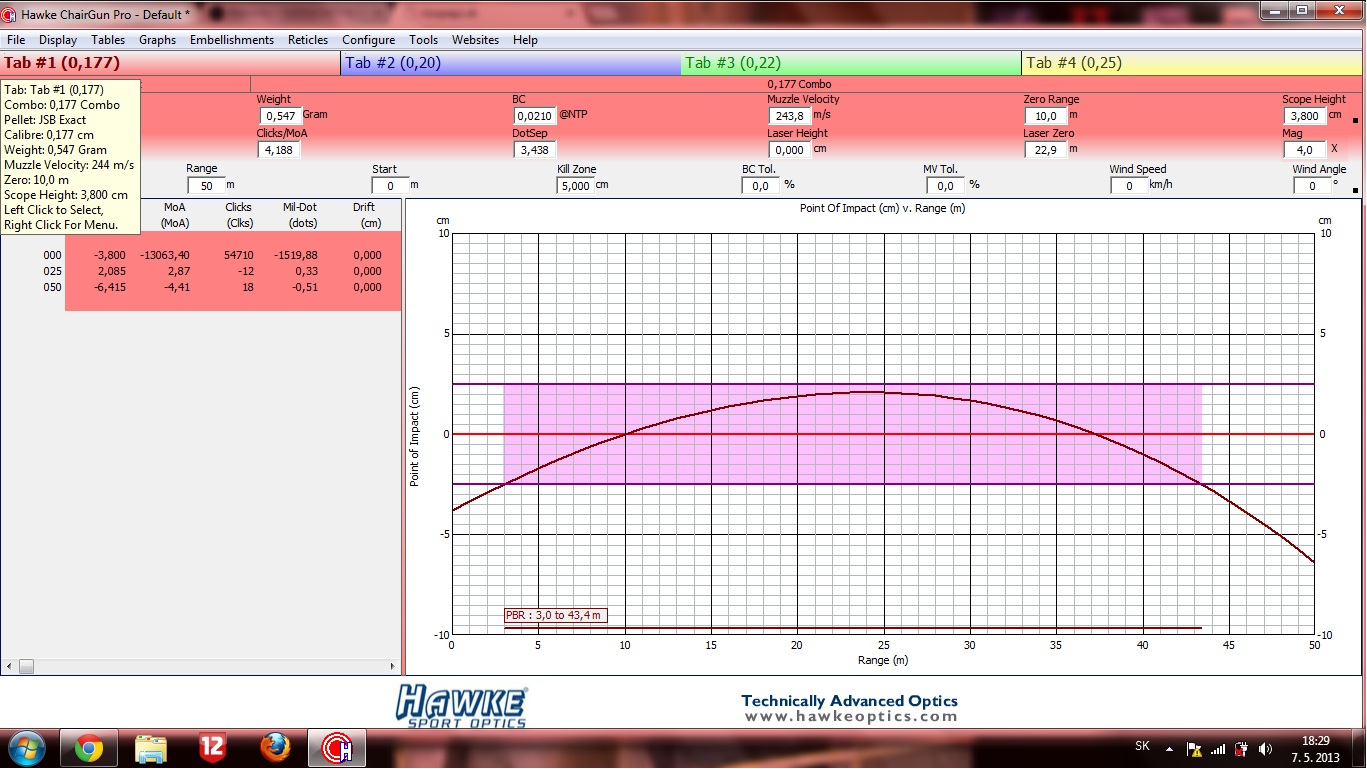Click the black square marker beside Scope Height
The image size is (1367, 769).
click(1355, 121)
